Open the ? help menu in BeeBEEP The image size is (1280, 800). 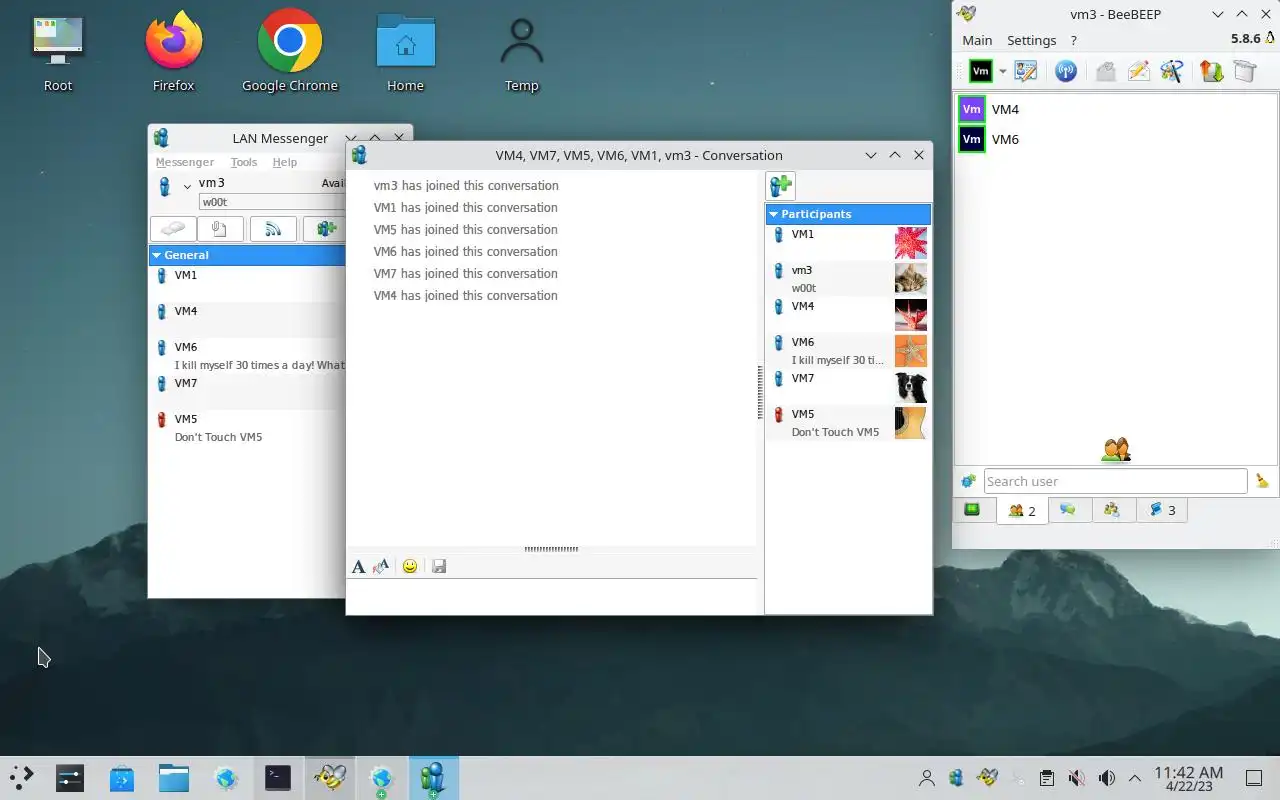pyautogui.click(x=1073, y=40)
